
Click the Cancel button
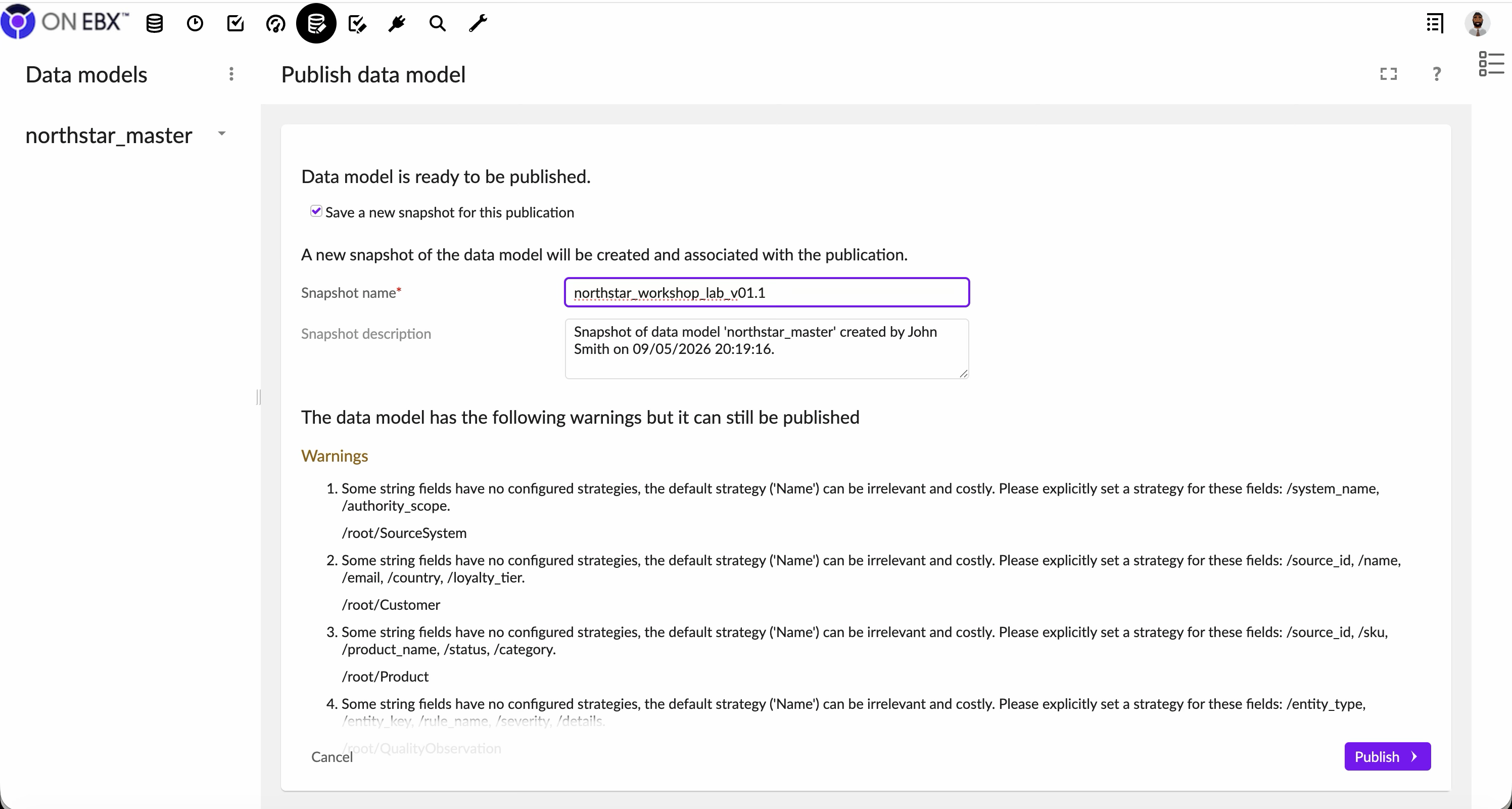(332, 756)
